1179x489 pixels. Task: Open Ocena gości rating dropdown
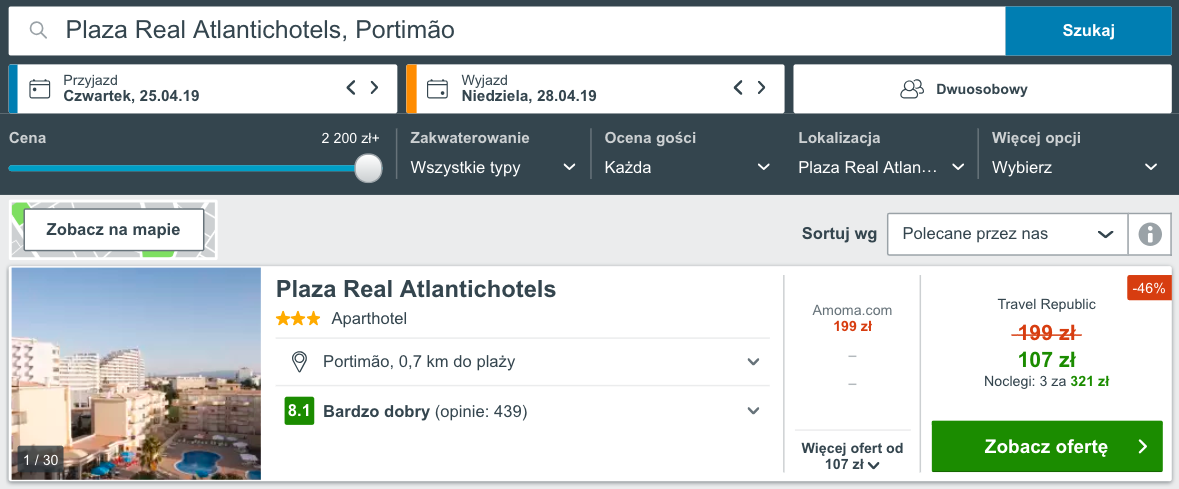point(687,167)
